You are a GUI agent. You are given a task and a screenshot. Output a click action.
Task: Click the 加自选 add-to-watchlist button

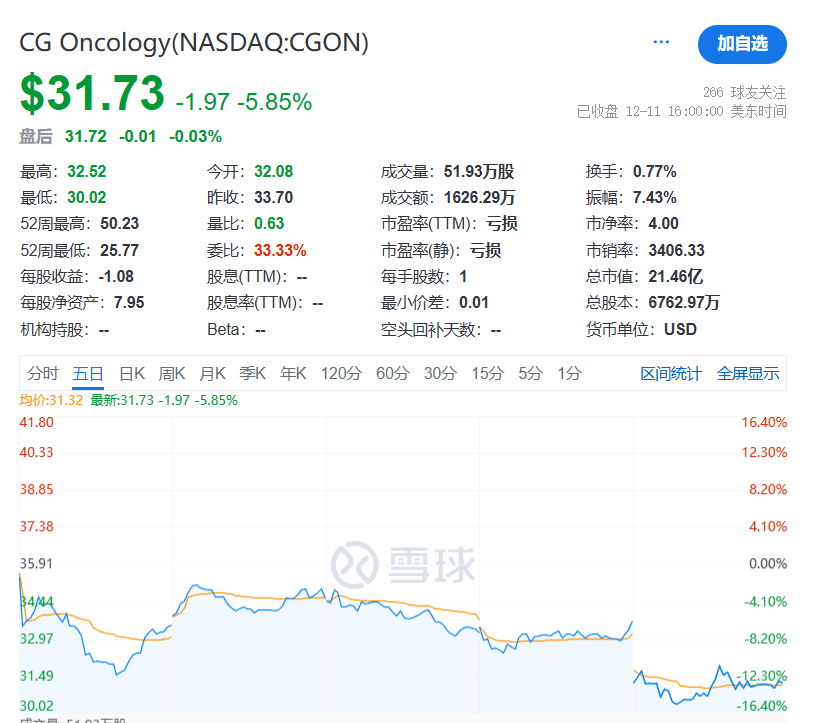tap(742, 44)
